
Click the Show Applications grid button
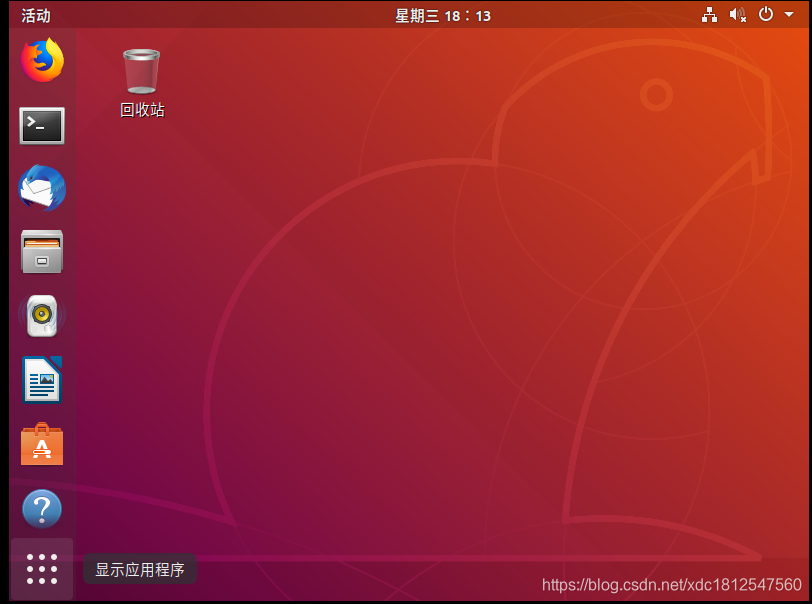click(42, 569)
